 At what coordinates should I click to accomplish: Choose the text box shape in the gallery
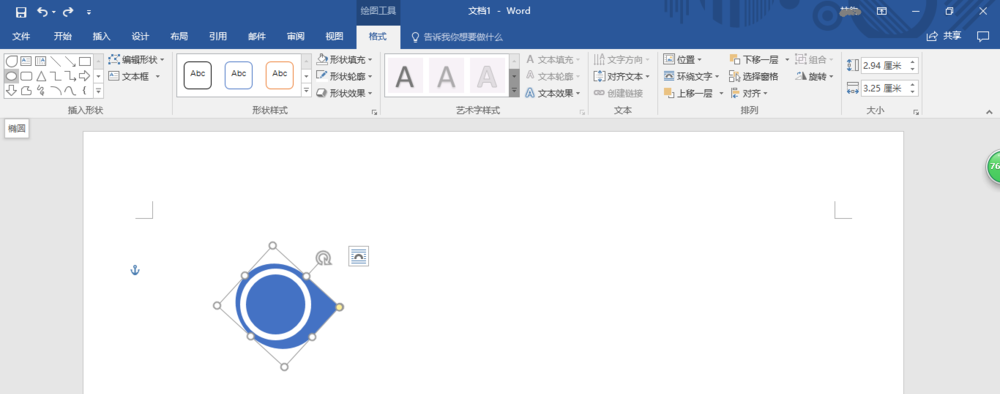(26, 61)
